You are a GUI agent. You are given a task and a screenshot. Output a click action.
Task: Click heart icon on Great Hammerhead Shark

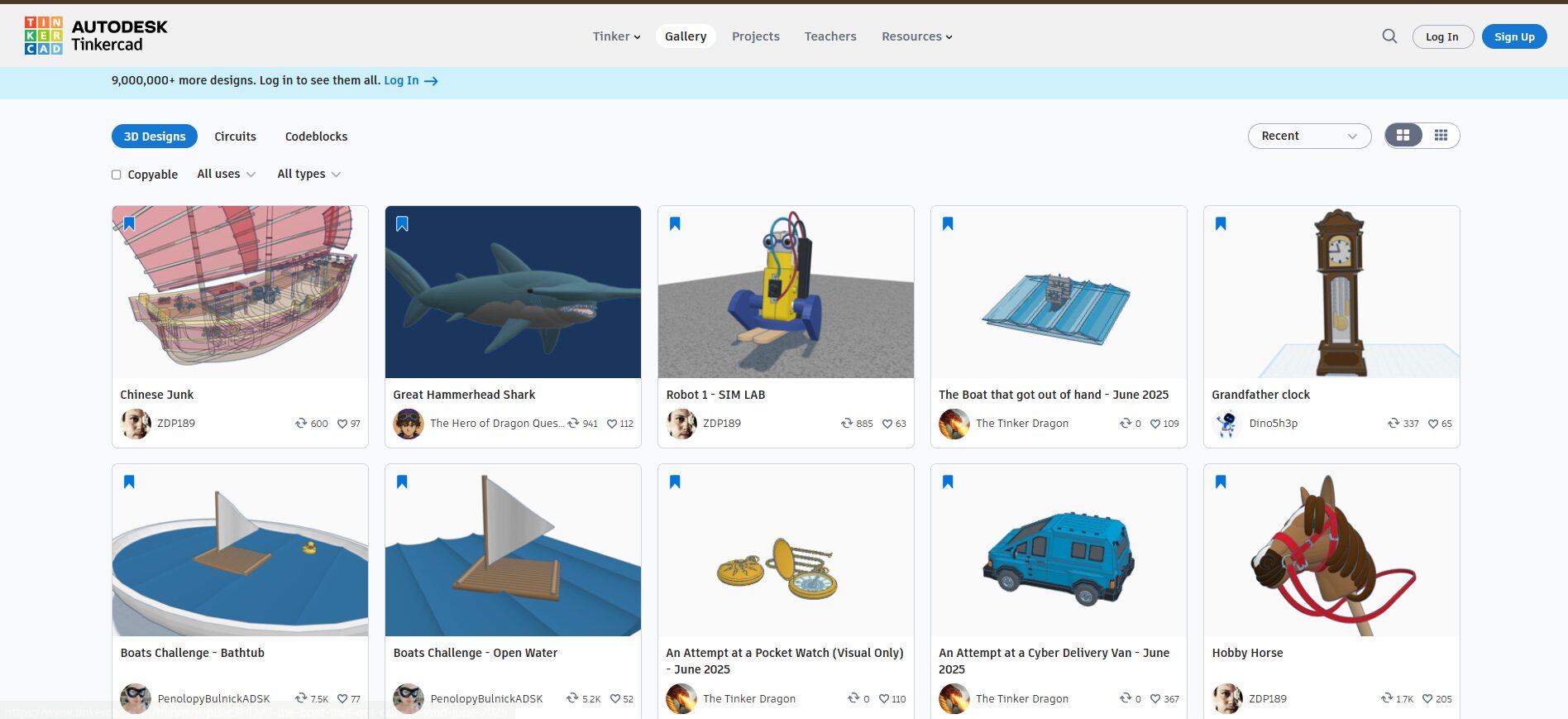(x=612, y=424)
